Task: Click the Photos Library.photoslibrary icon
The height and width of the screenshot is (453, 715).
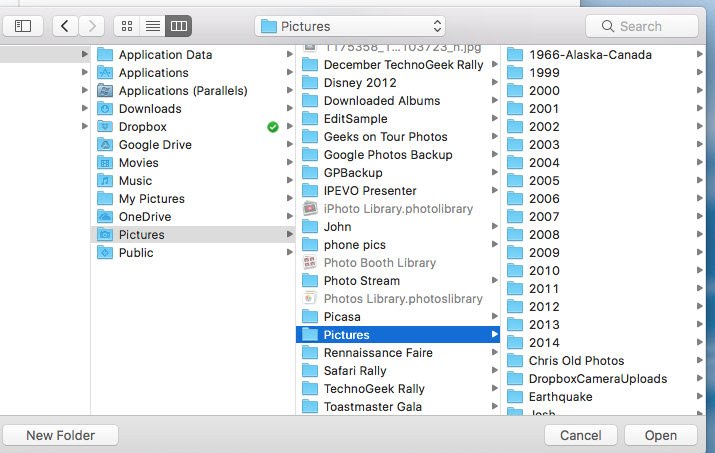Action: tap(310, 298)
